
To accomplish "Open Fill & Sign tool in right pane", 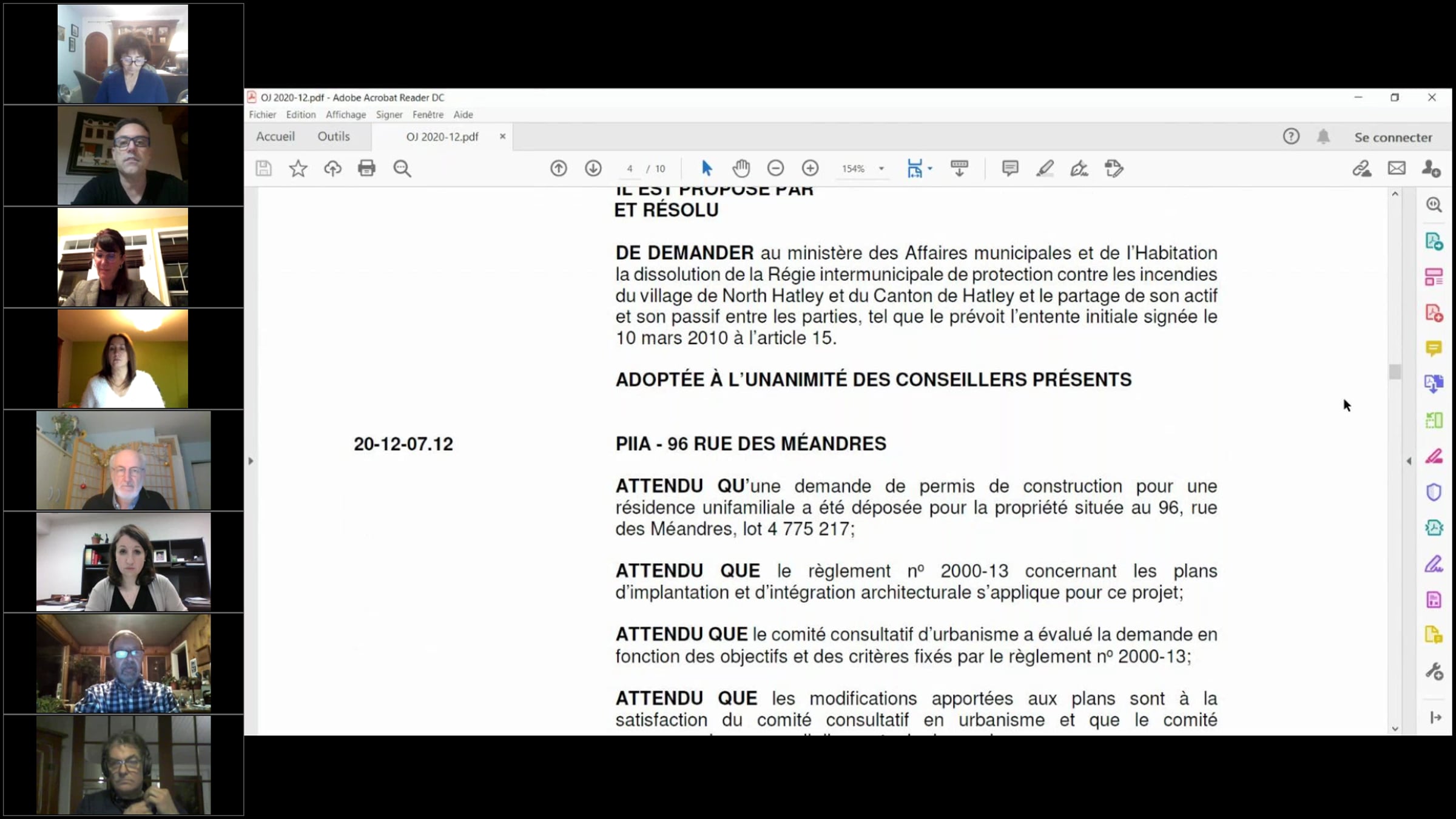I will (x=1434, y=564).
